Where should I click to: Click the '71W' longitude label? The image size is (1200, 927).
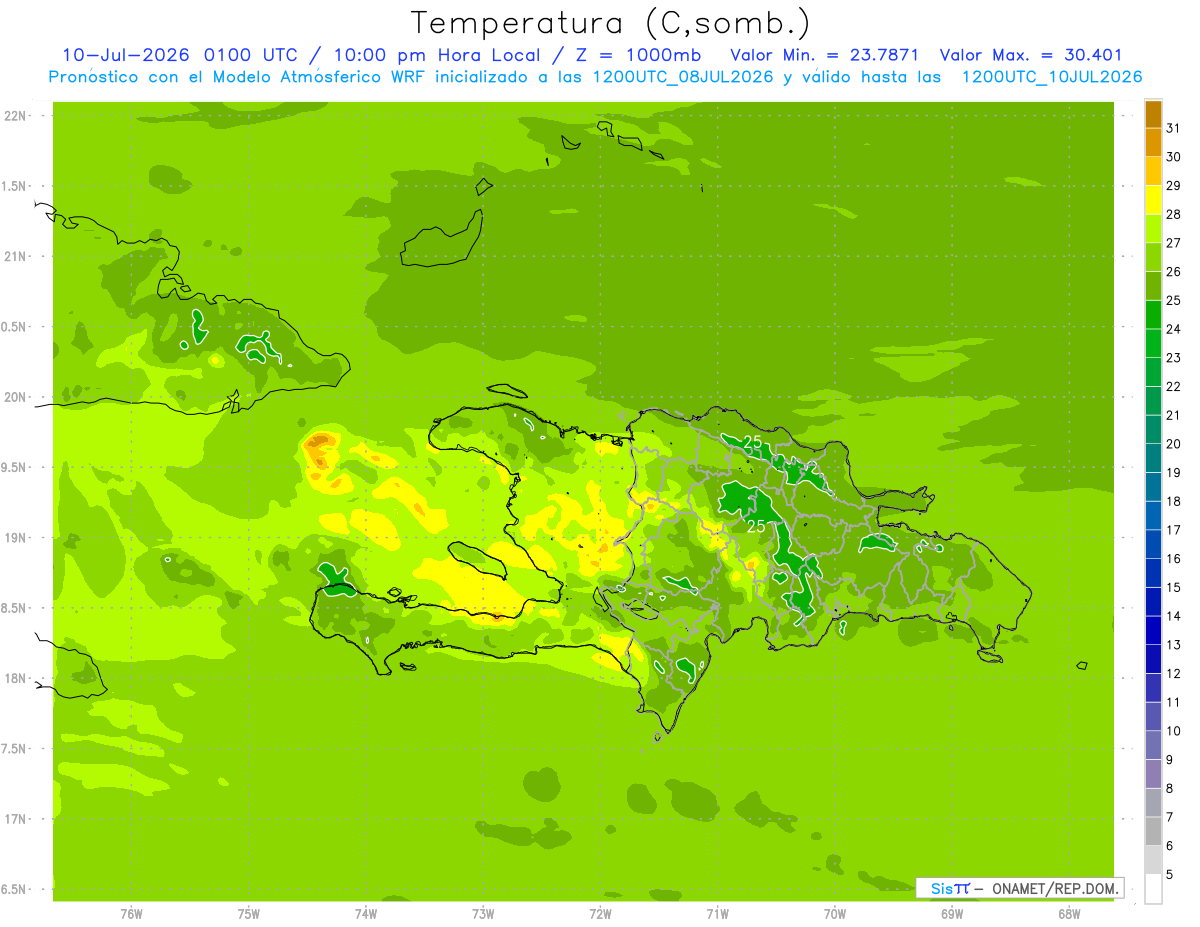pyautogui.click(x=717, y=914)
